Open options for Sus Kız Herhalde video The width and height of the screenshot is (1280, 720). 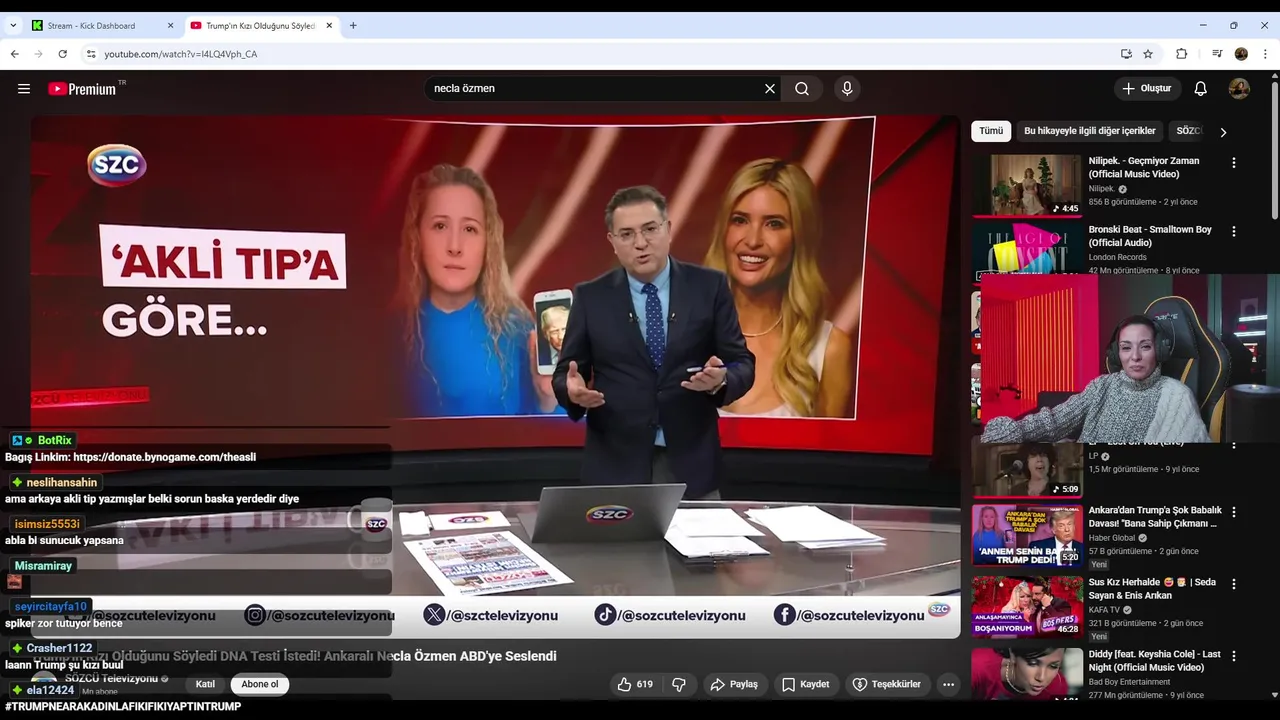1234,584
